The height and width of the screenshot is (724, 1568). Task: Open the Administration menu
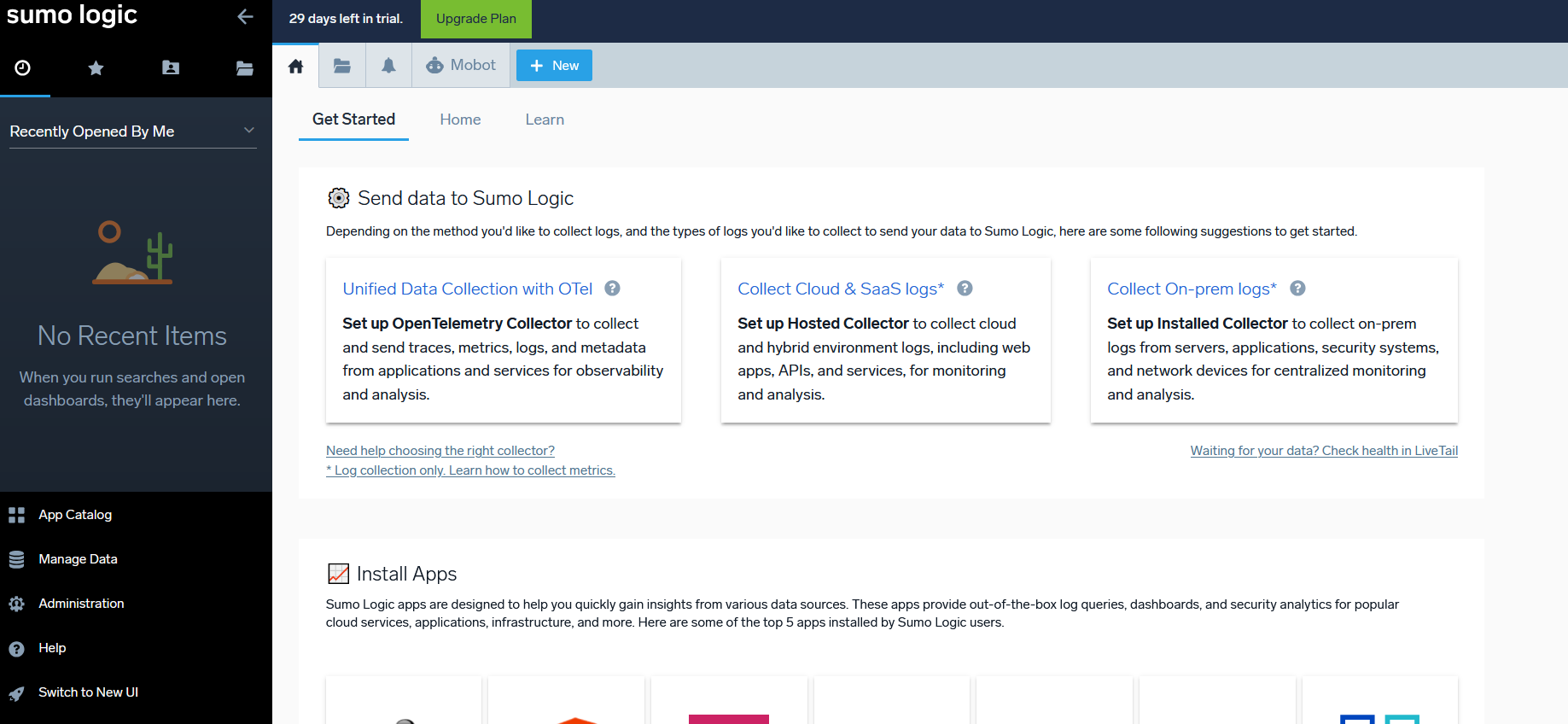81,604
